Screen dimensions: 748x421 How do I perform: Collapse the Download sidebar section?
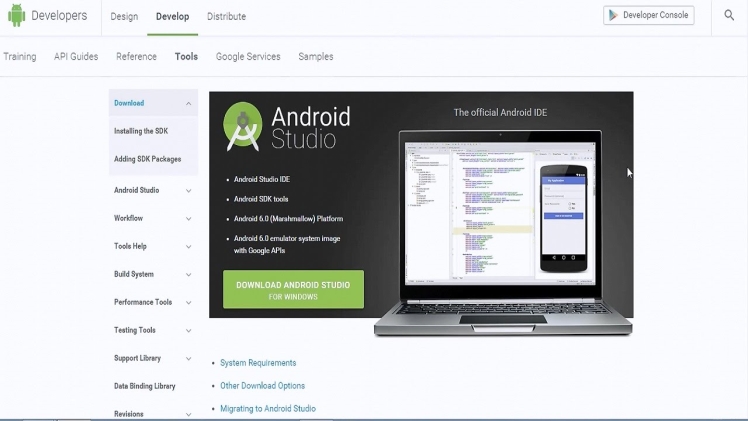(188, 104)
